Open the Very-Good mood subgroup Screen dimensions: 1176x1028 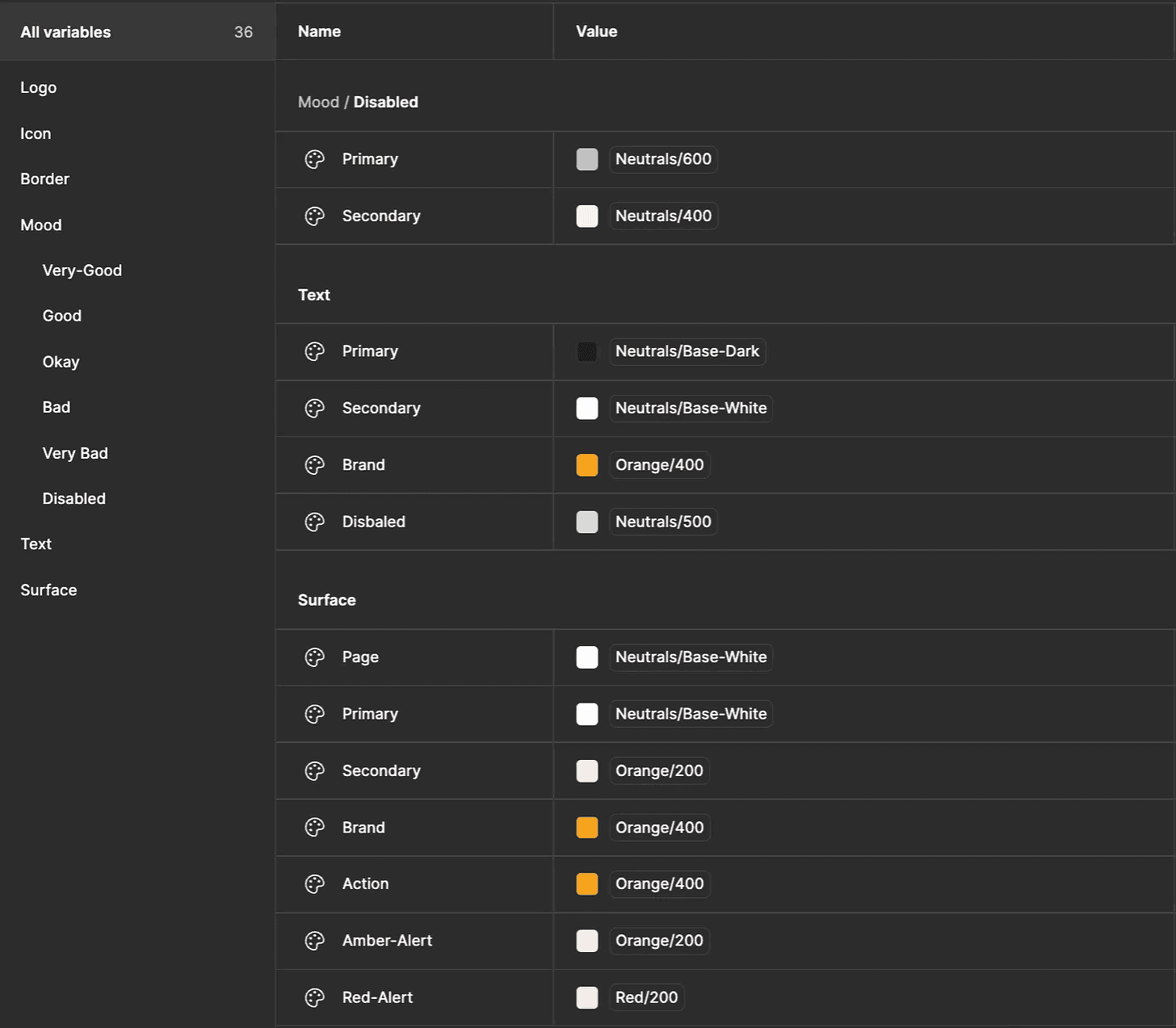[82, 271]
